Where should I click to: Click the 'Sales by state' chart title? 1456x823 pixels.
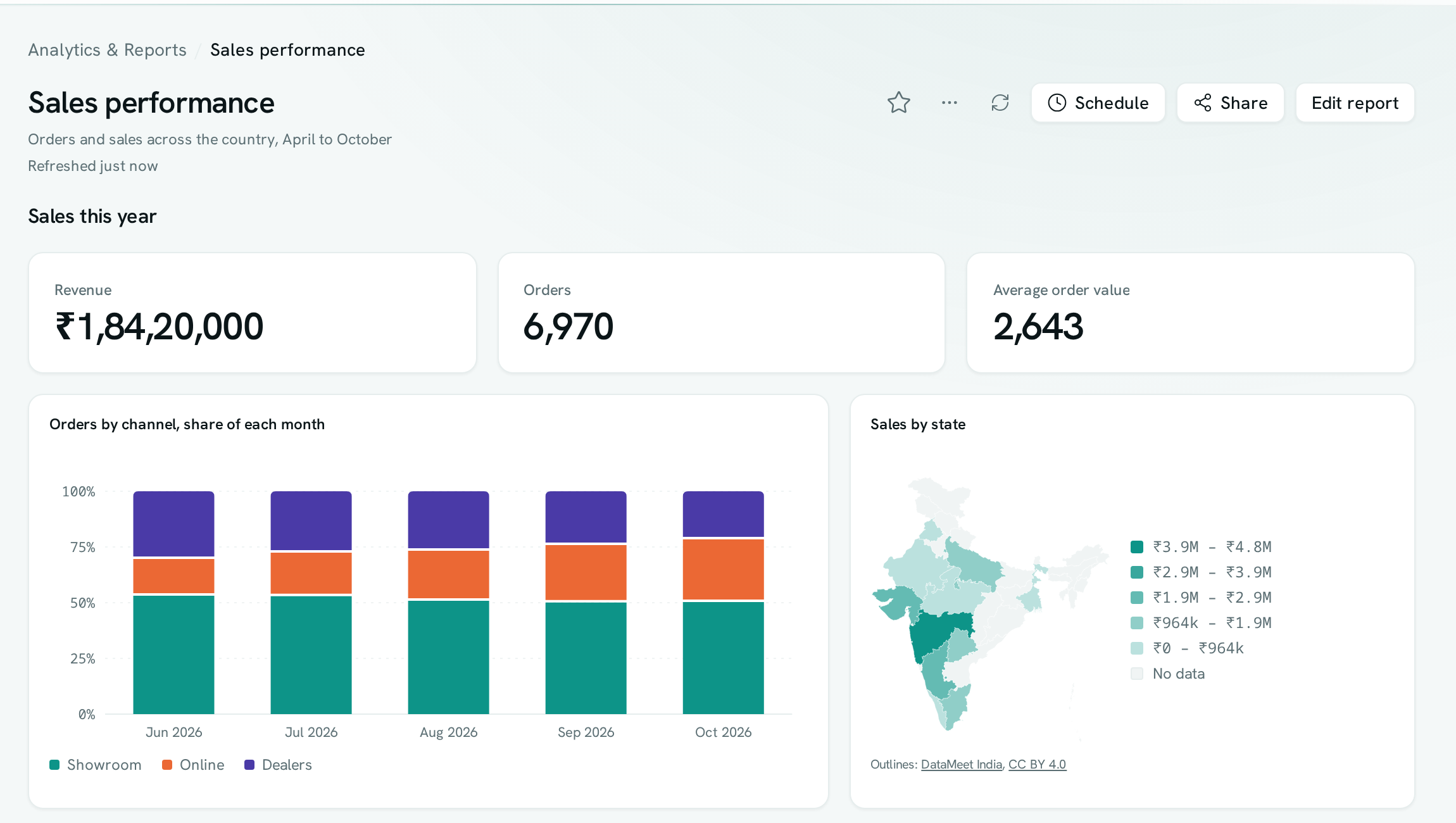[x=917, y=424]
